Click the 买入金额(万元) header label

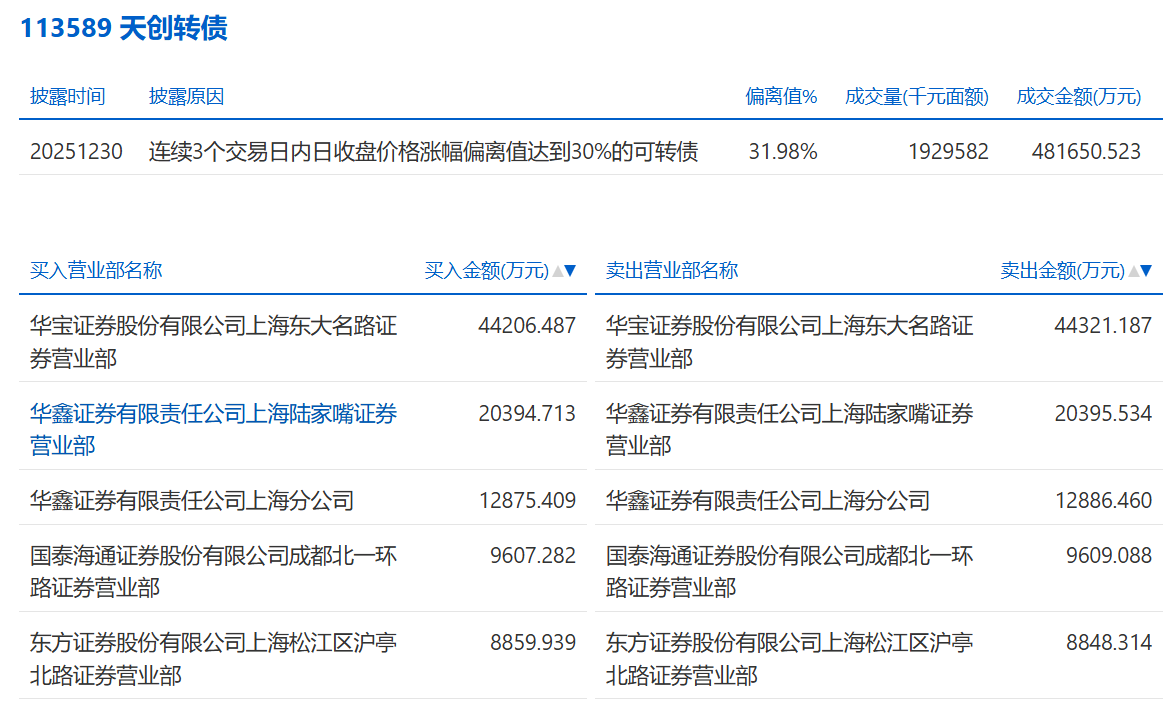(487, 270)
